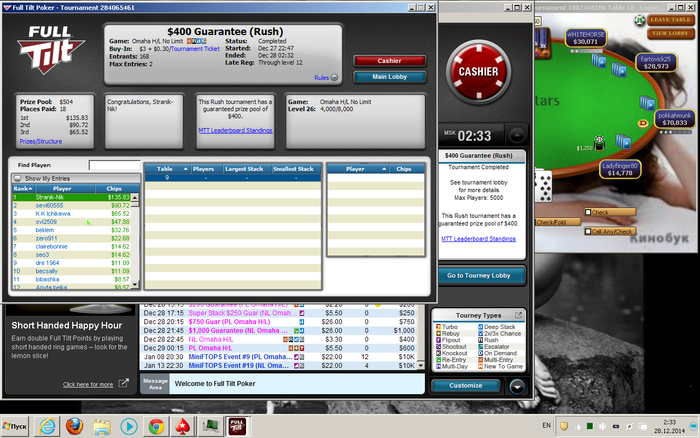Sort table players list by Player column
The image size is (700, 438).
(358, 169)
